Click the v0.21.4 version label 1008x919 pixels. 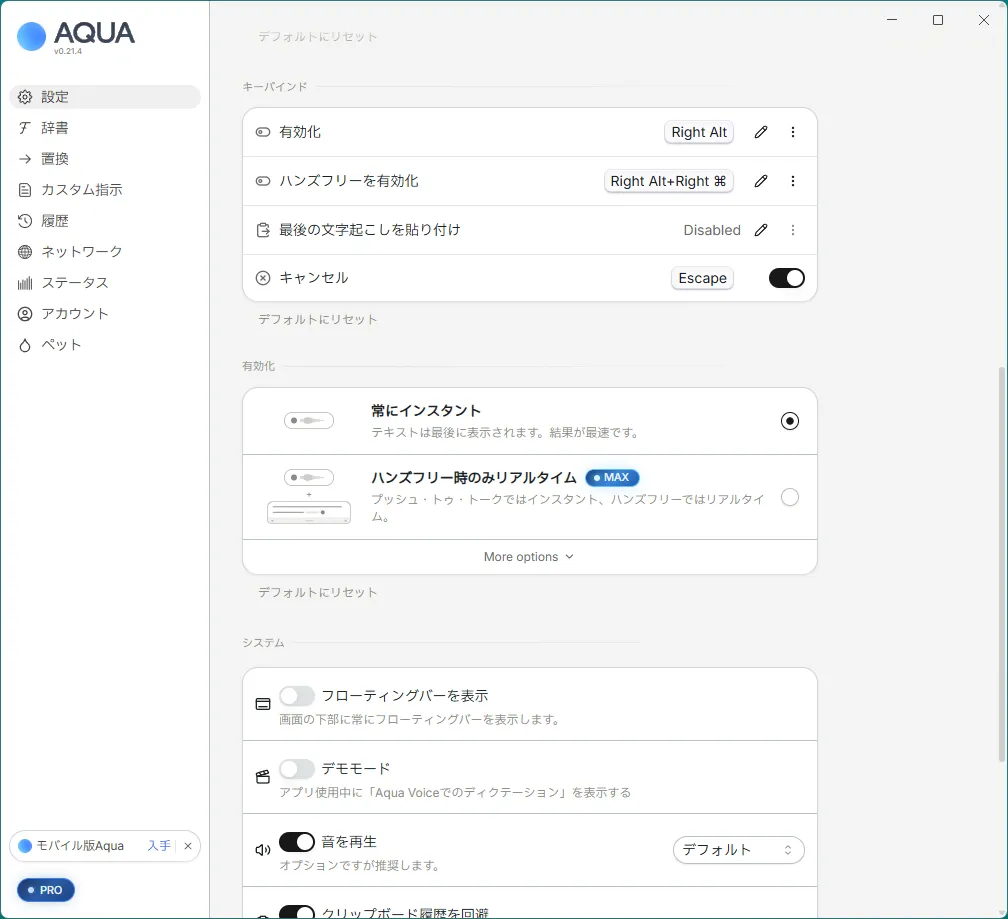(68, 51)
